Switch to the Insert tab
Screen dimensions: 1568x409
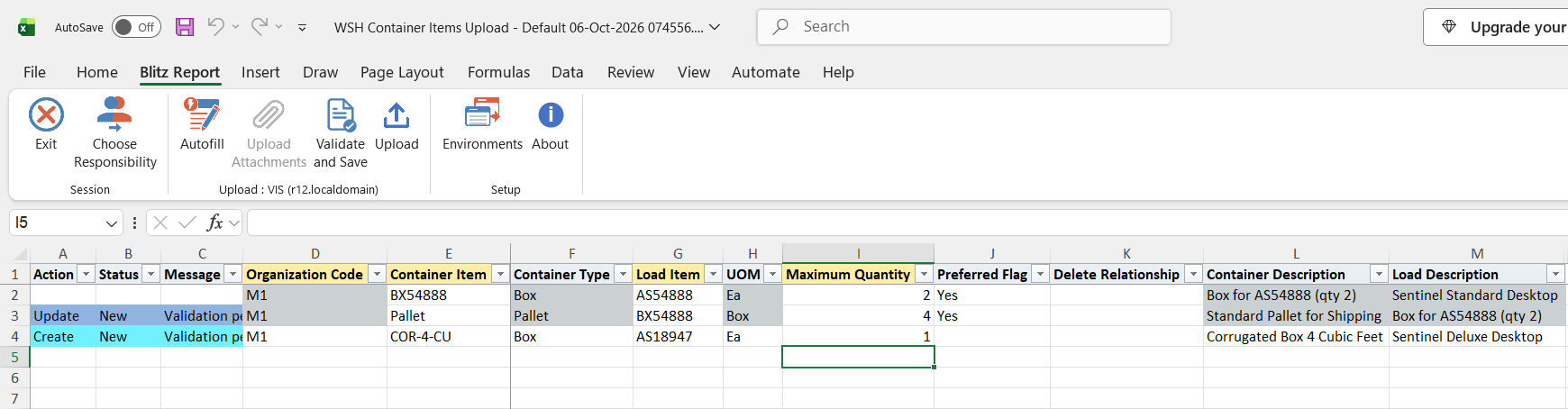tap(260, 72)
